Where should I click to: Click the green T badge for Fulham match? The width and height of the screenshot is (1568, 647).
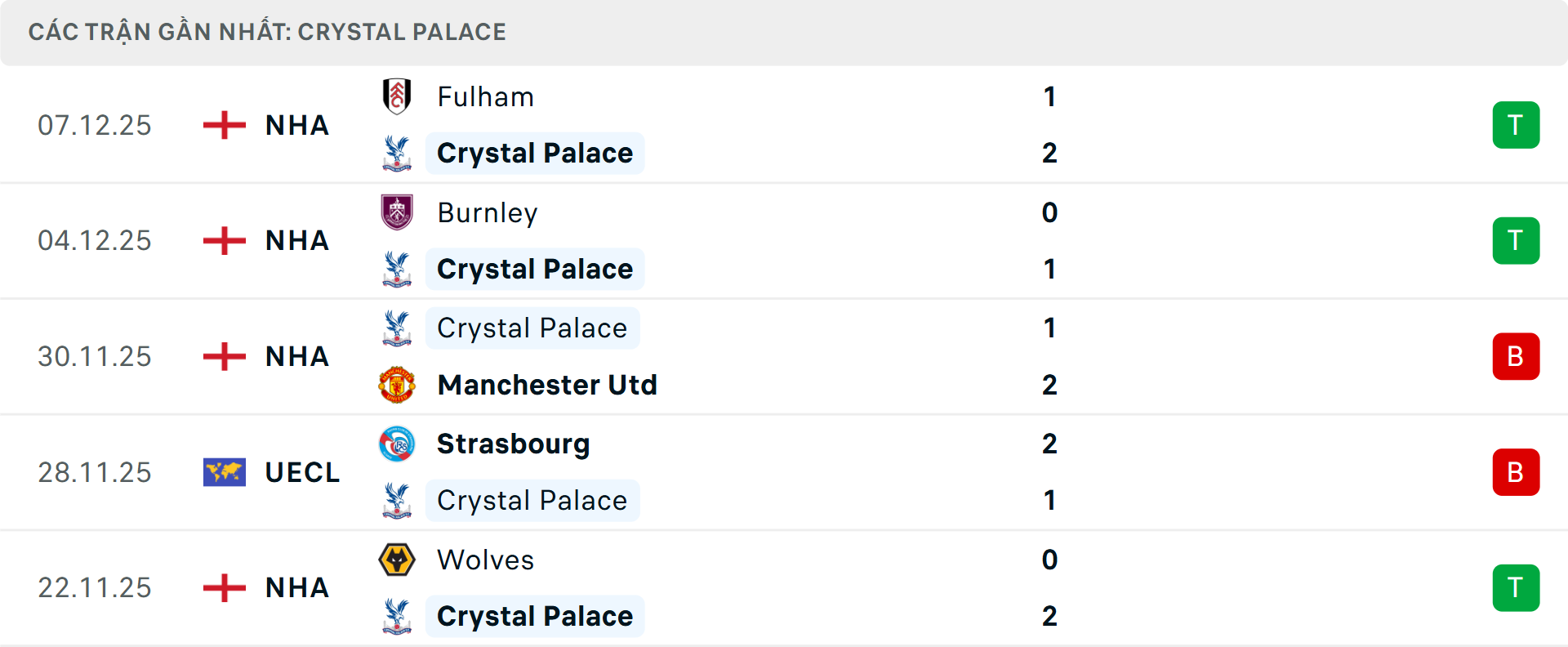[1516, 125]
